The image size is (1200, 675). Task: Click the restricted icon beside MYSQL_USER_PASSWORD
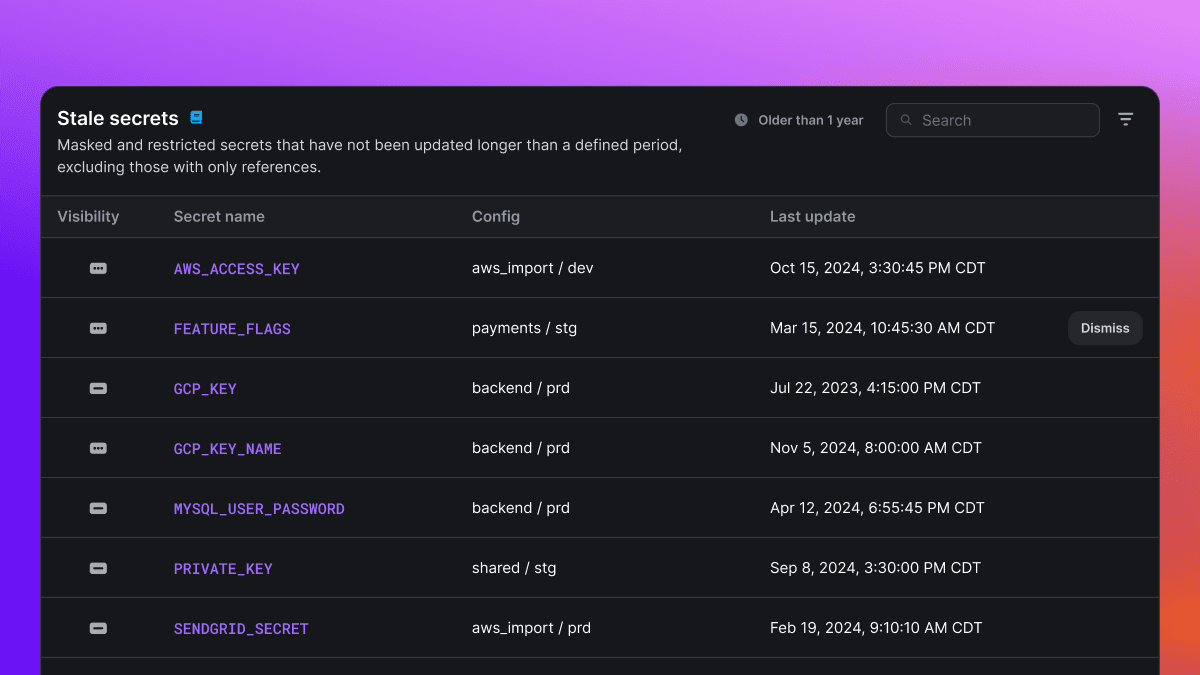click(x=97, y=508)
